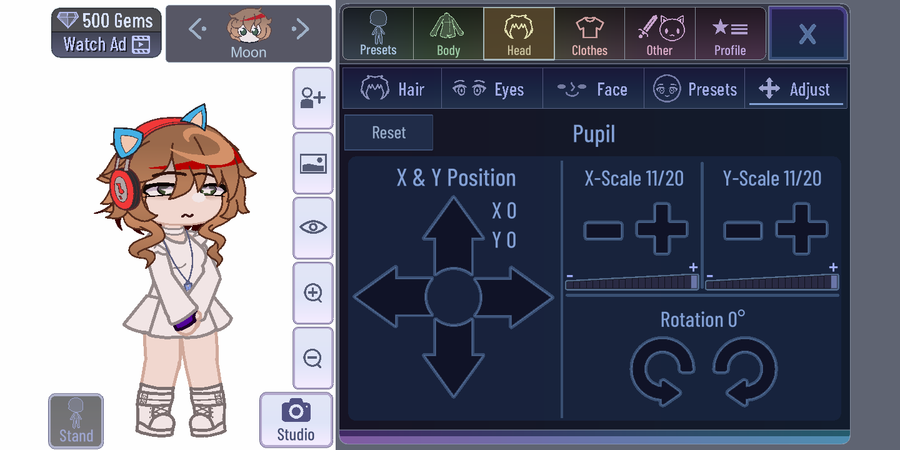Open the Clothes tab

589,34
